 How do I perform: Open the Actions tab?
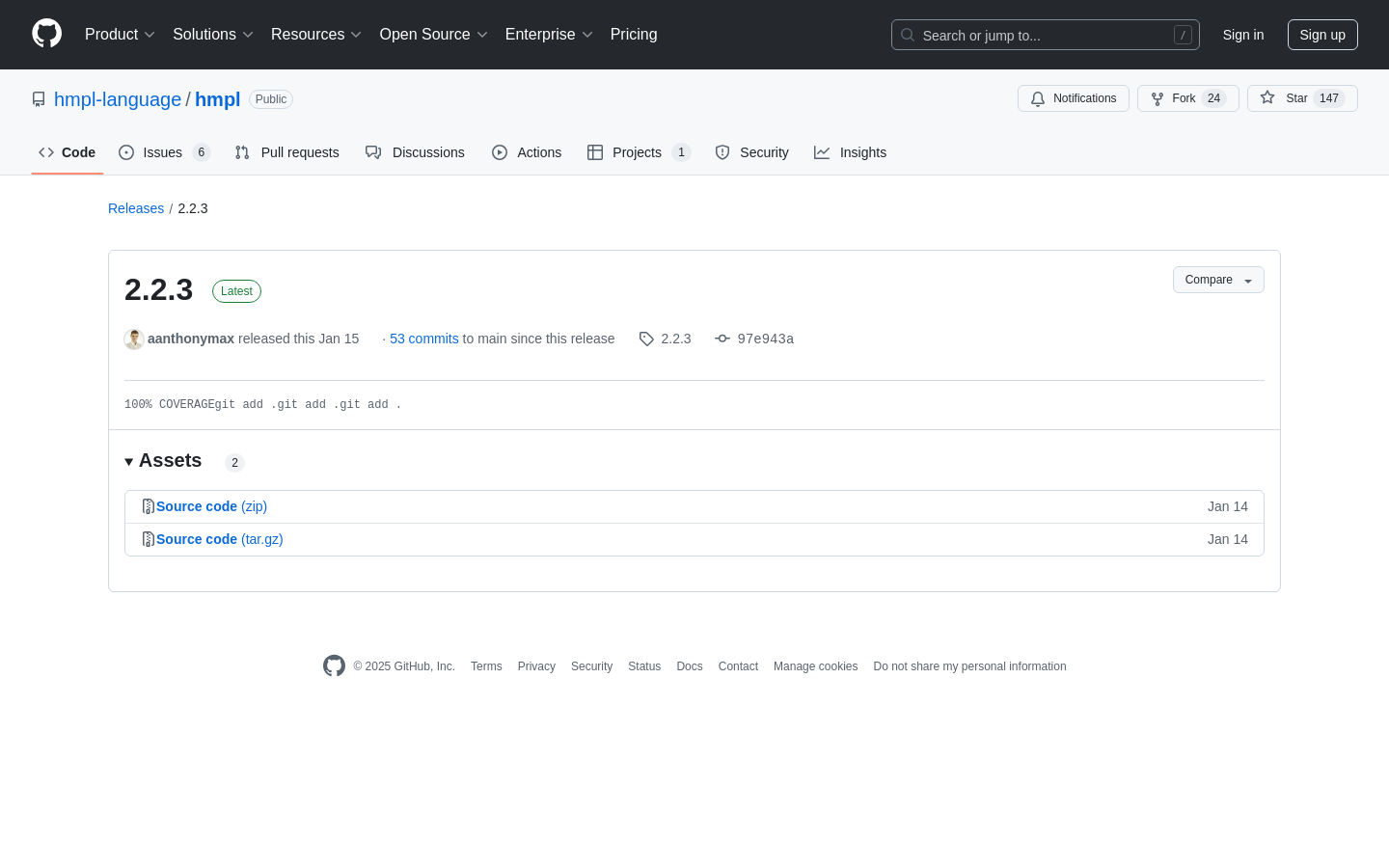[527, 152]
